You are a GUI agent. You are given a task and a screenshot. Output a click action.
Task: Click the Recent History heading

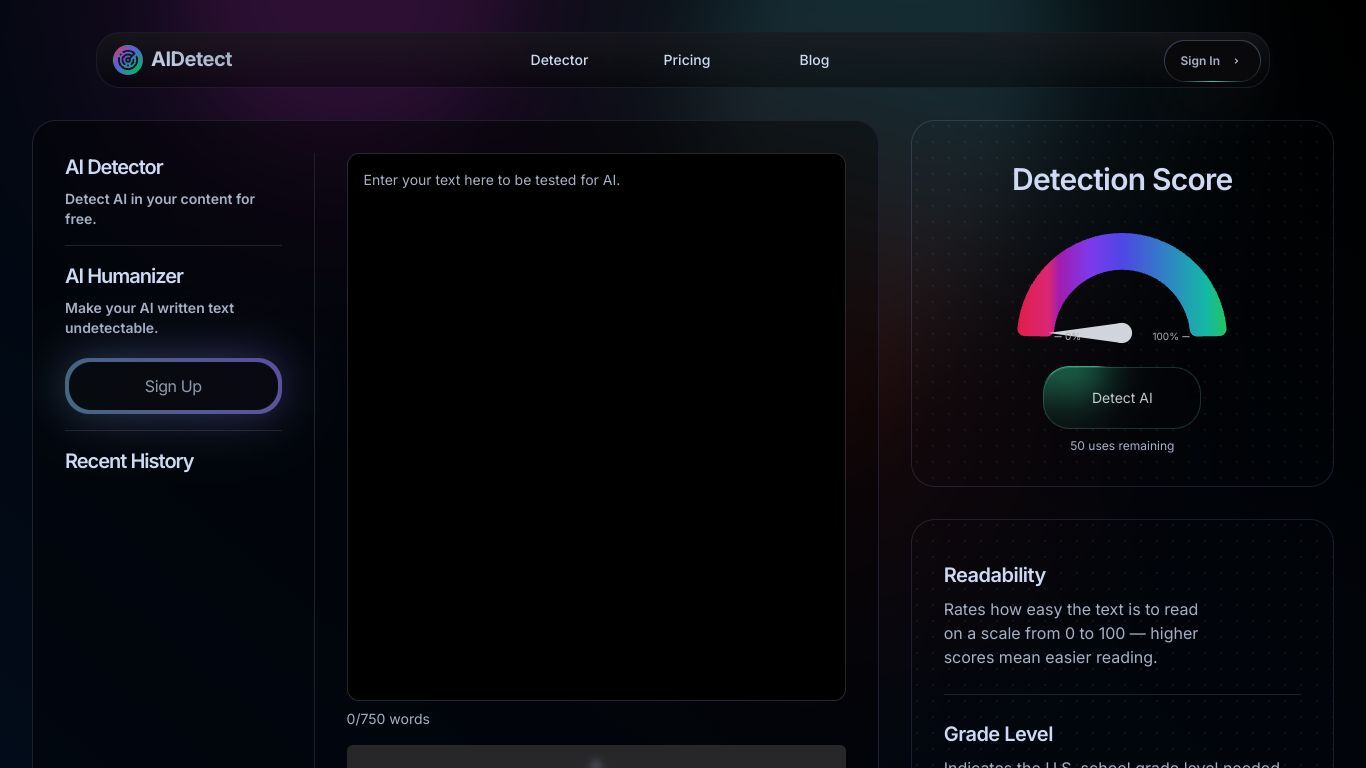coord(129,461)
